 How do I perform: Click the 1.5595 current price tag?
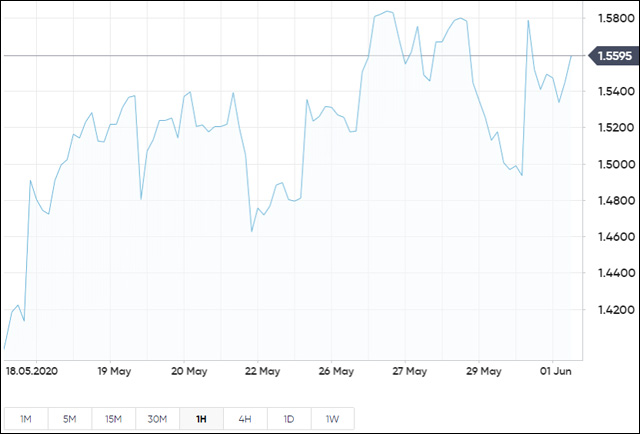point(614,56)
